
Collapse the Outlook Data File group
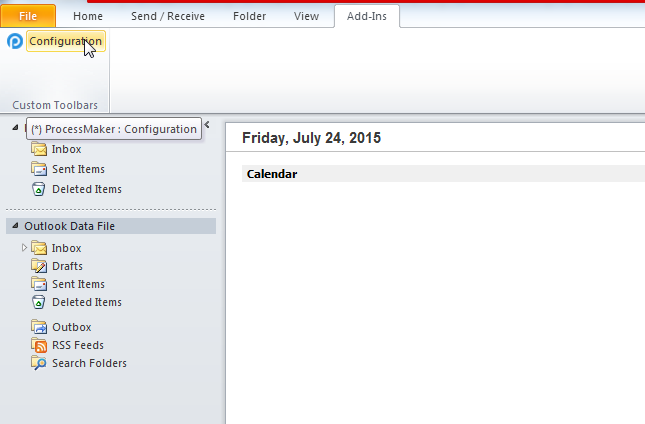[14, 226]
